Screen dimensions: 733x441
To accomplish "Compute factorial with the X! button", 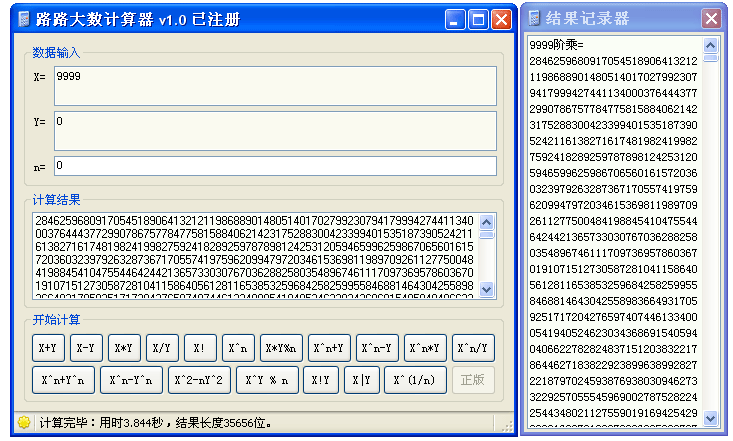I will click(200, 348).
